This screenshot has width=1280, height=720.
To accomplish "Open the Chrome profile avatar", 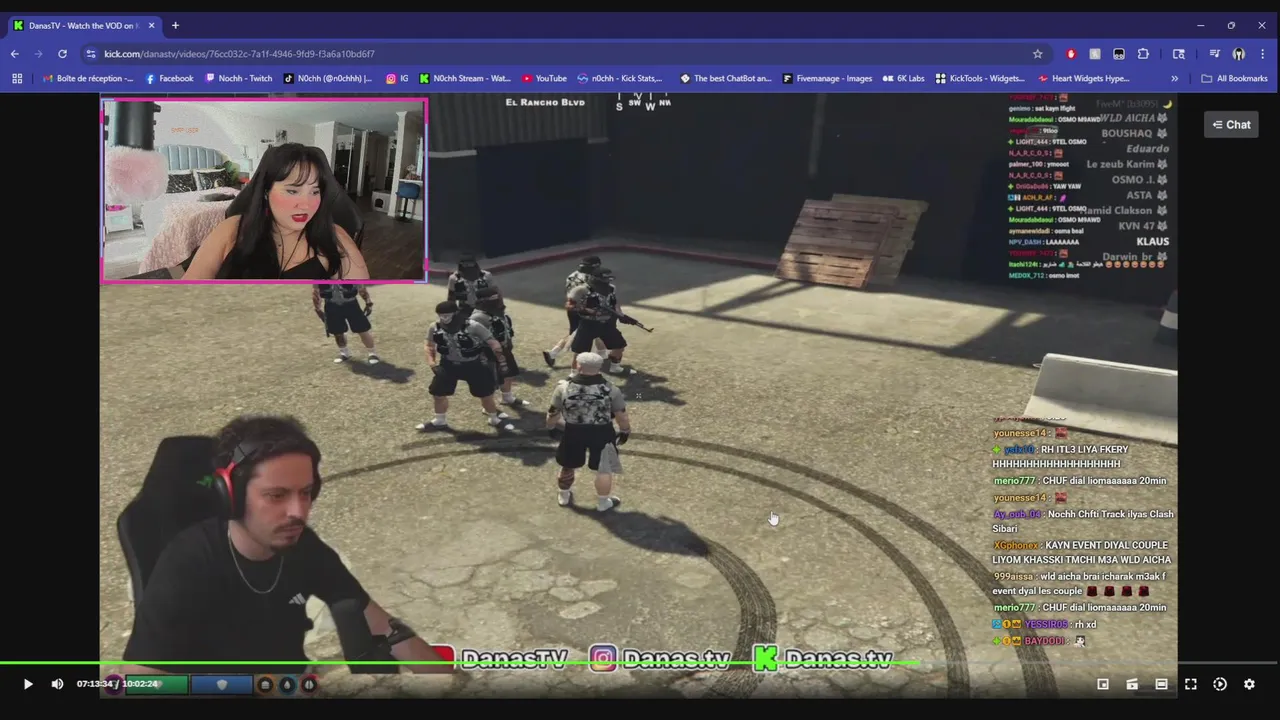I will tap(1239, 54).
